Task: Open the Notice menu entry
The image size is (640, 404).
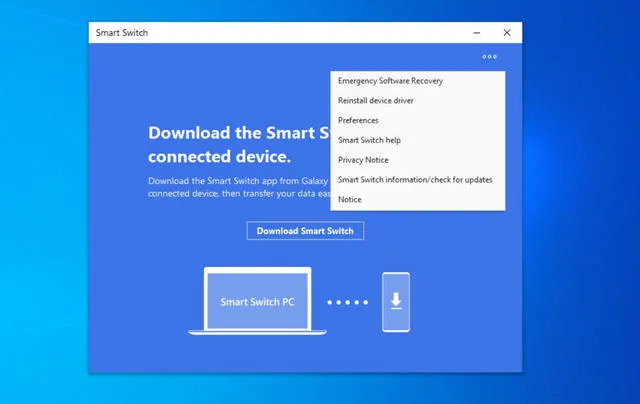Action: (x=418, y=200)
